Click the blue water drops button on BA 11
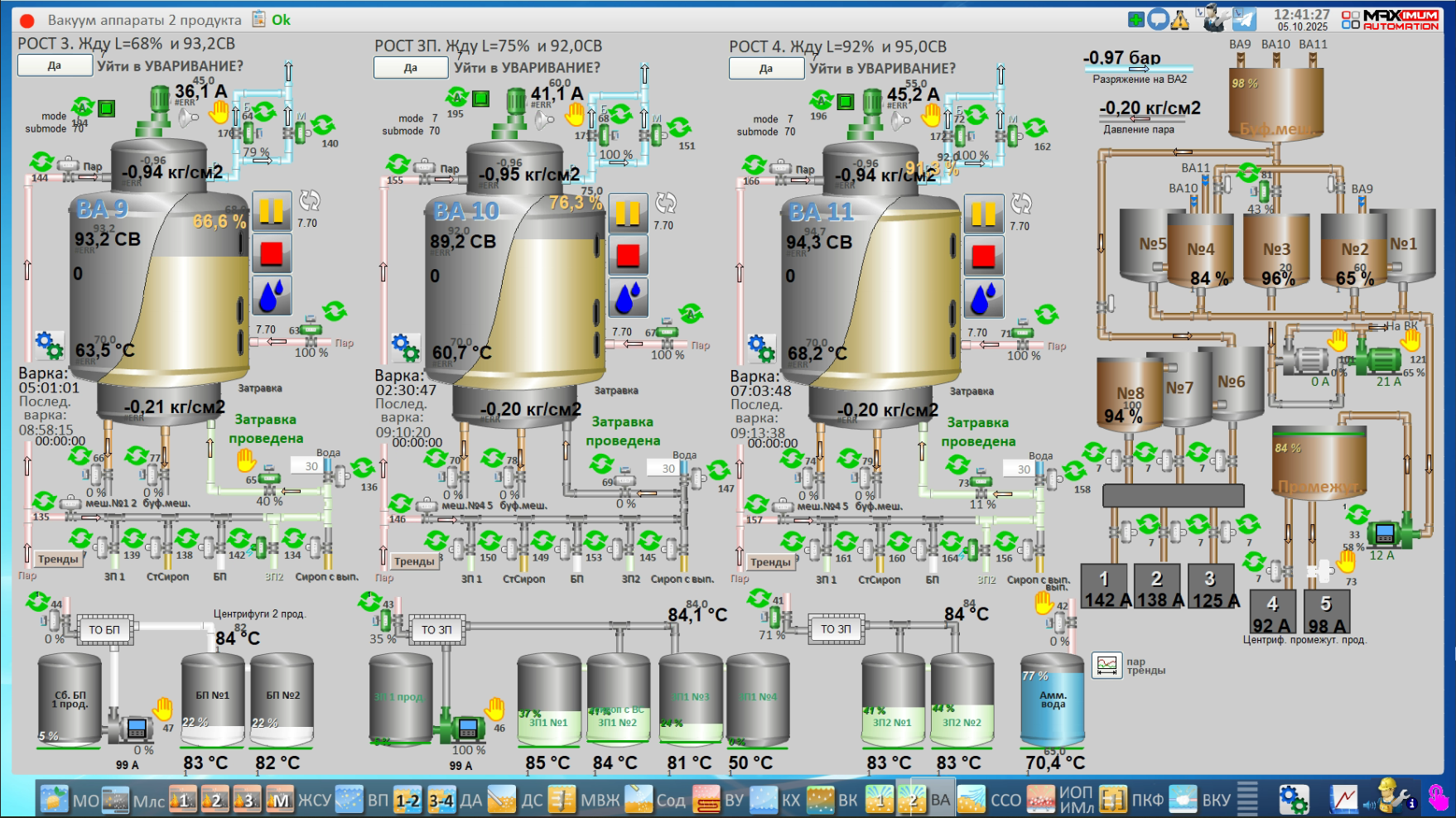Screen dimensions: 1456x818 983,298
